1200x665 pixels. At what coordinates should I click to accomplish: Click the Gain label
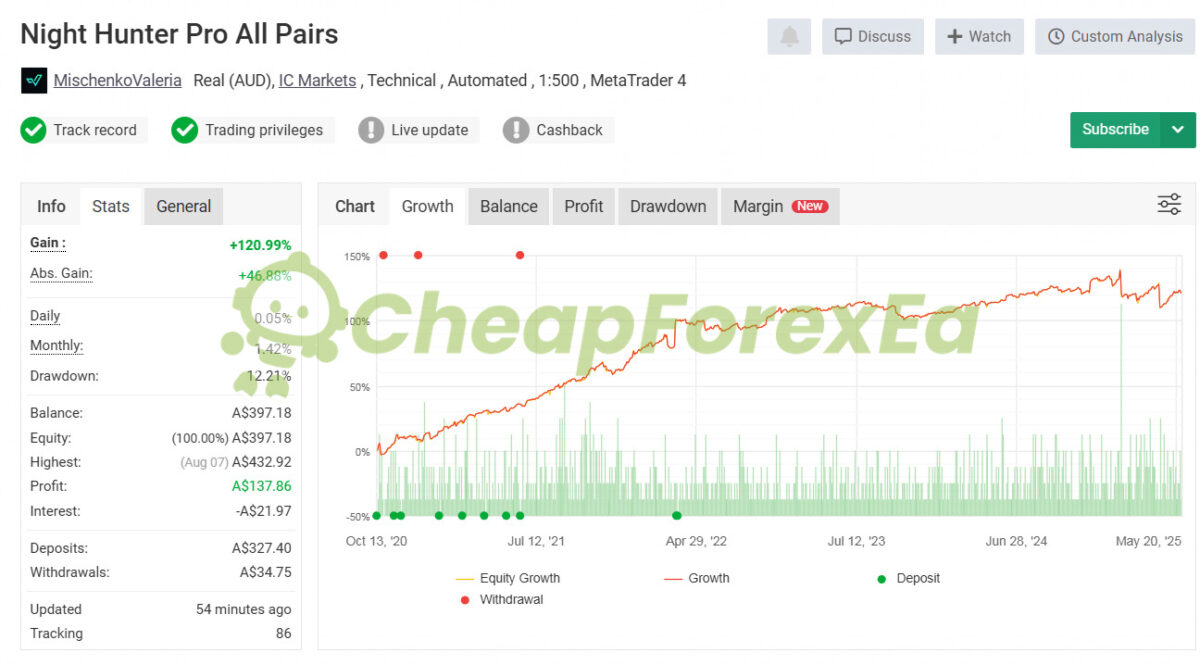click(x=48, y=243)
